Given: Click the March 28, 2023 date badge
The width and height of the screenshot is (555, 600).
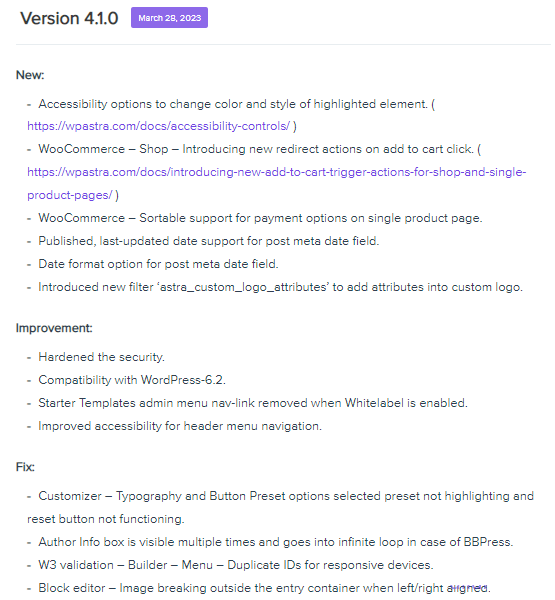Looking at the screenshot, I should coord(169,18).
